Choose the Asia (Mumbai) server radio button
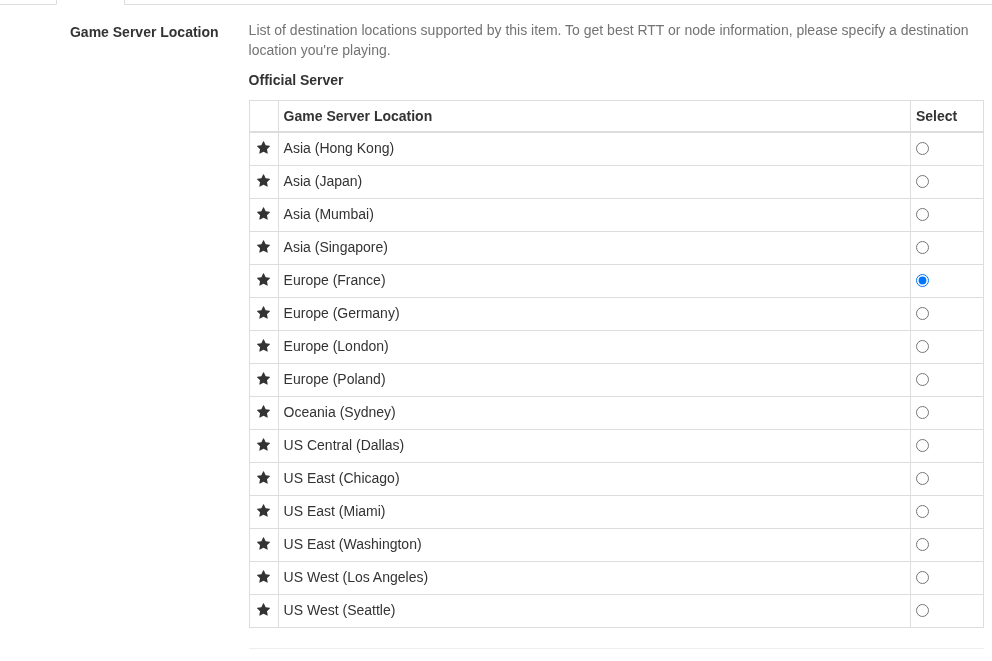Screen dimensions: 992x661 (922, 215)
